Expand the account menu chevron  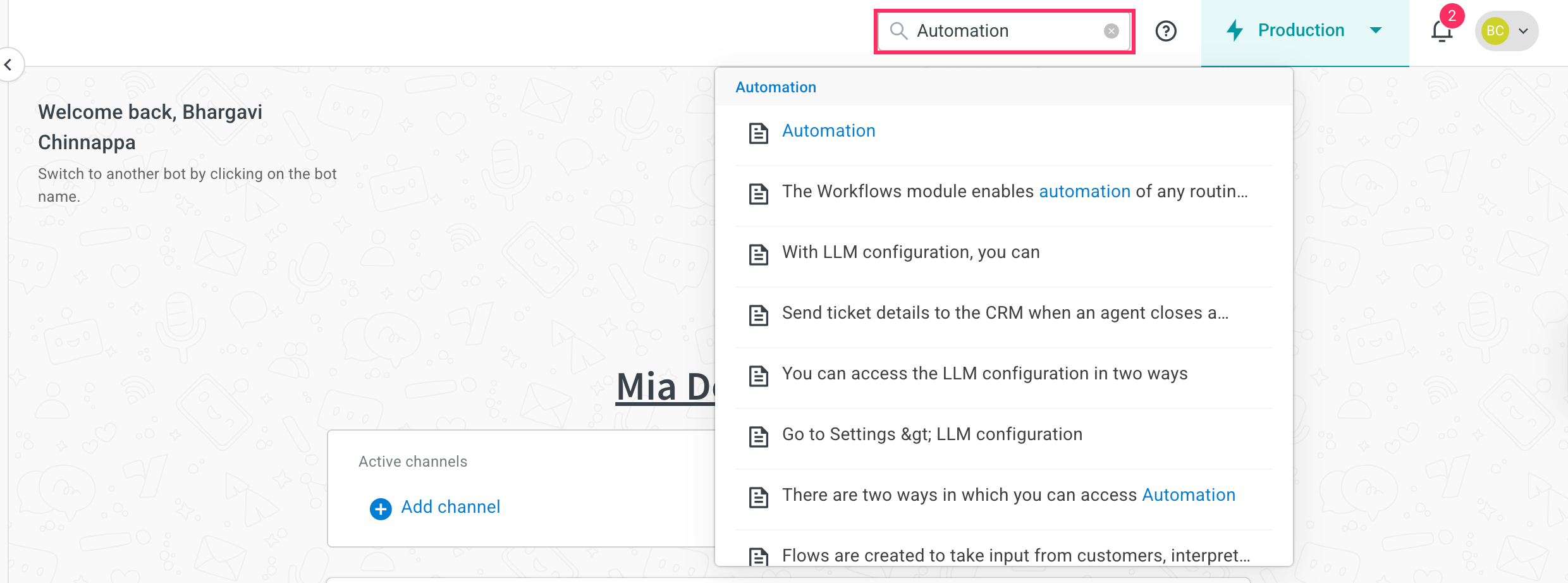(x=1524, y=31)
